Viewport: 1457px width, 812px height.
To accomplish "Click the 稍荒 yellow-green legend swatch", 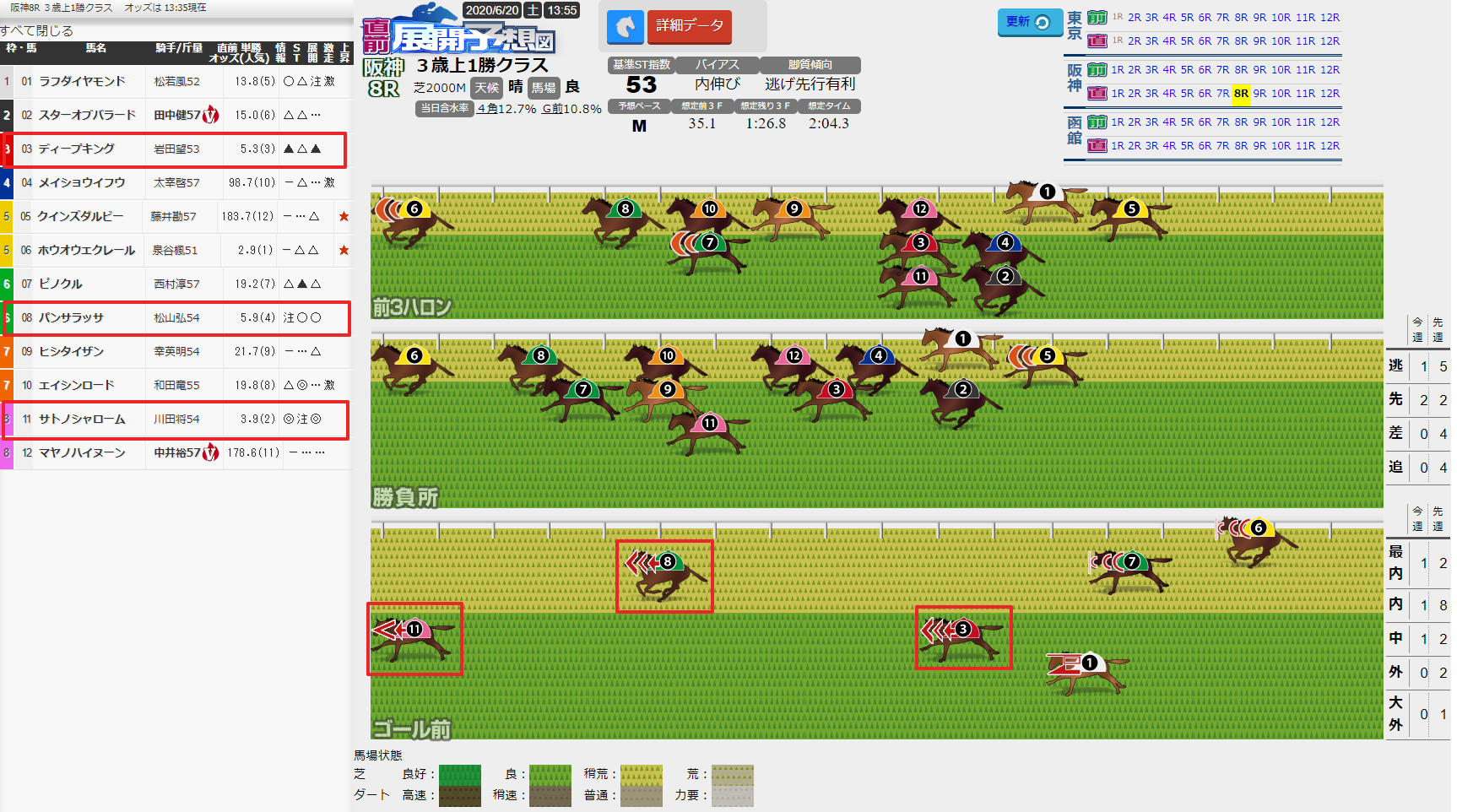I will pos(642,775).
